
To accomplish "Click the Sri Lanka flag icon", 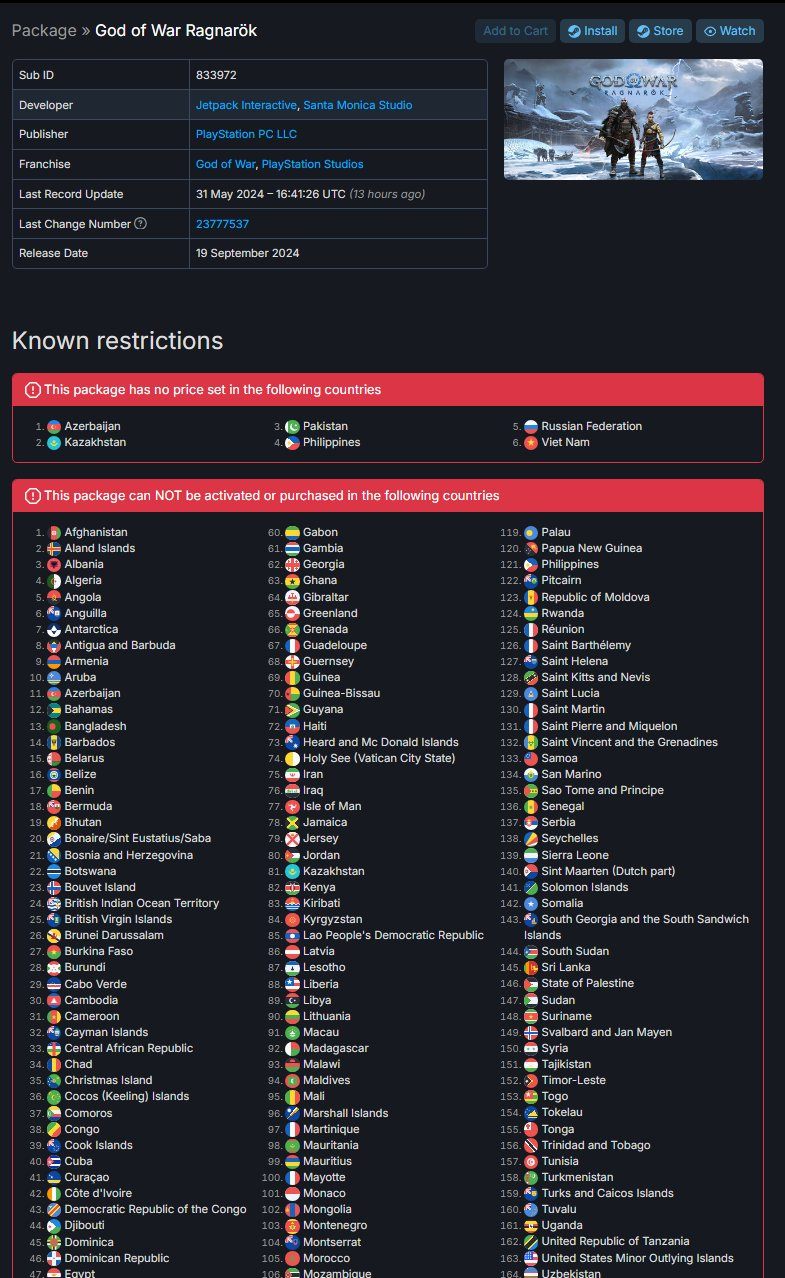I will [531, 967].
